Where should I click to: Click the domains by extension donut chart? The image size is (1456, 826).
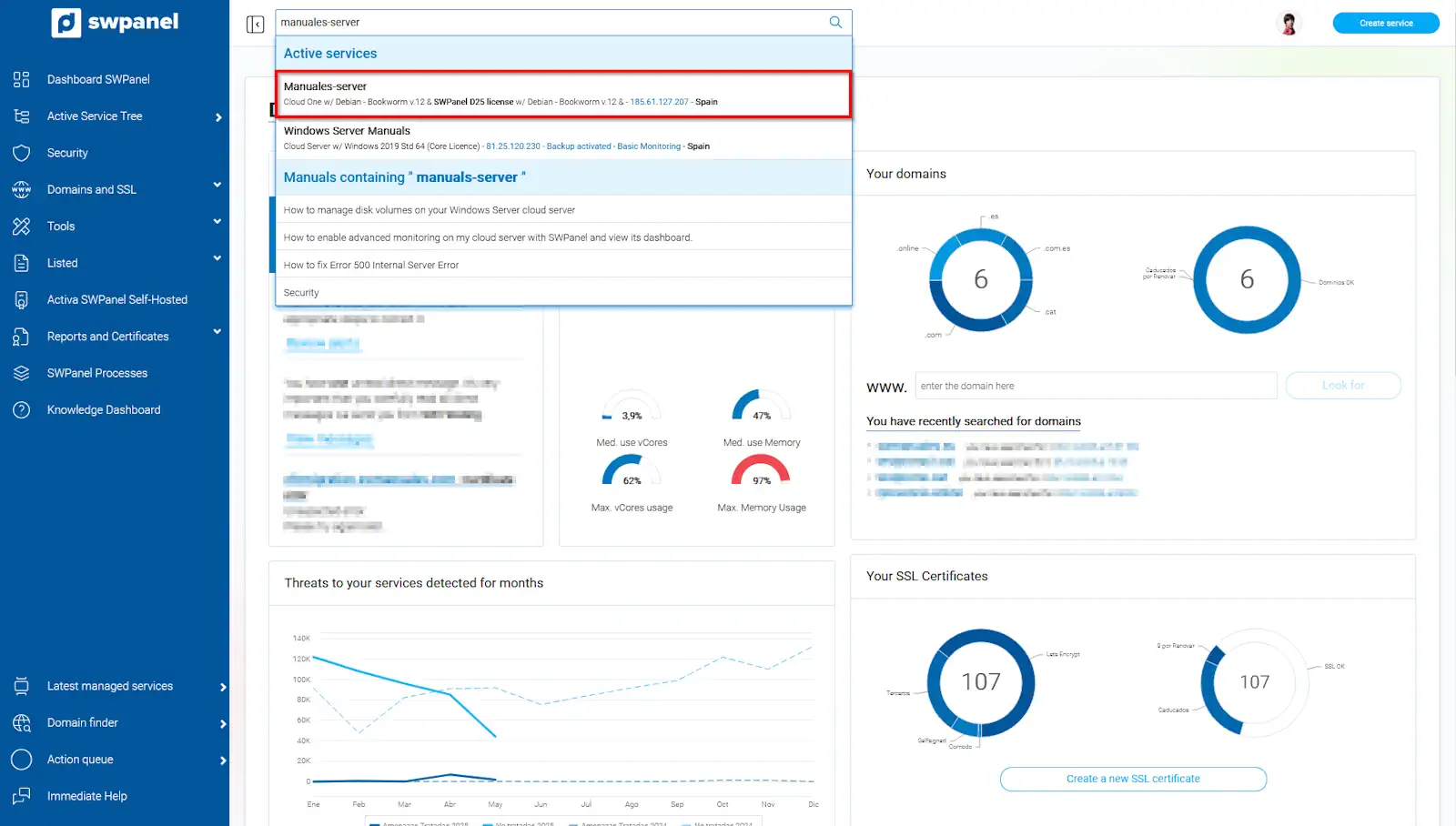coord(981,279)
